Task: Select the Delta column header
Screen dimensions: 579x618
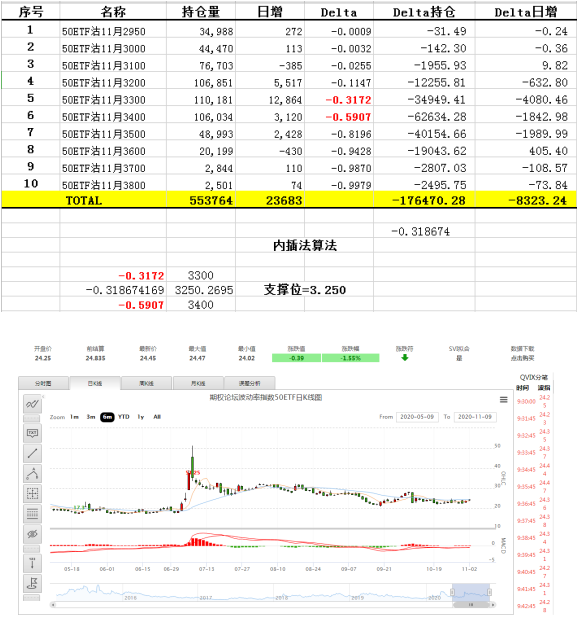Action: pyautogui.click(x=339, y=12)
